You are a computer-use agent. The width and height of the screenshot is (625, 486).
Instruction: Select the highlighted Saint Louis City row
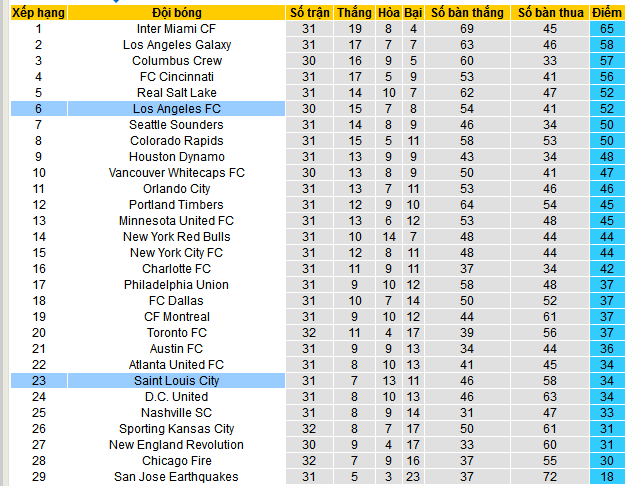318,380
